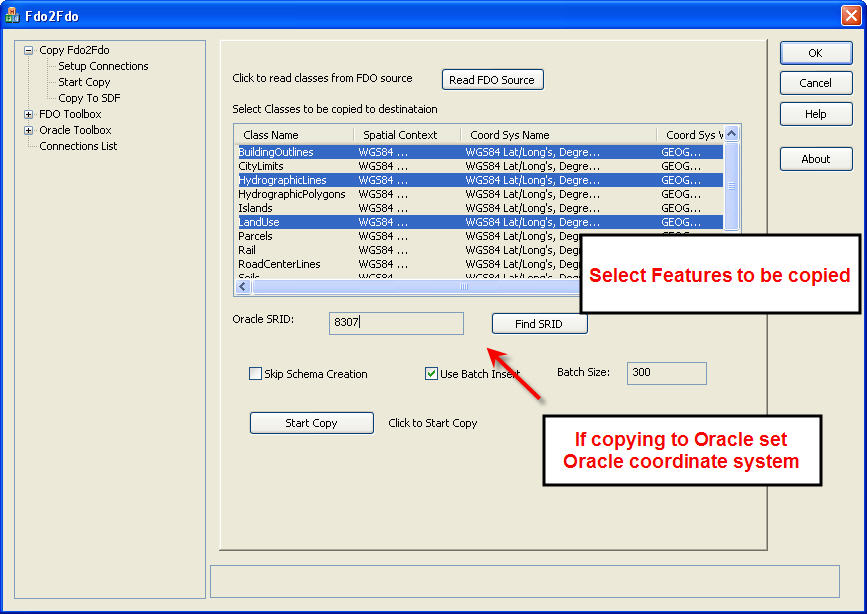Click the Find SRID button
The image size is (867, 614).
(x=539, y=324)
